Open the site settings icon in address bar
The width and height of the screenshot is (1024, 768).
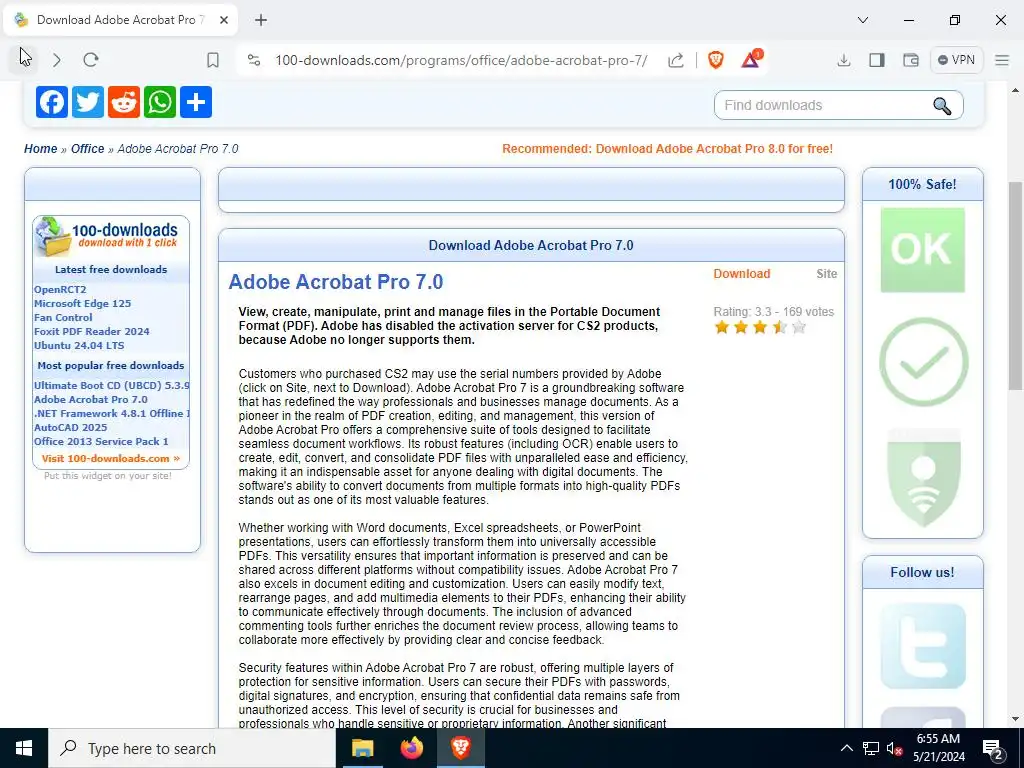click(254, 60)
